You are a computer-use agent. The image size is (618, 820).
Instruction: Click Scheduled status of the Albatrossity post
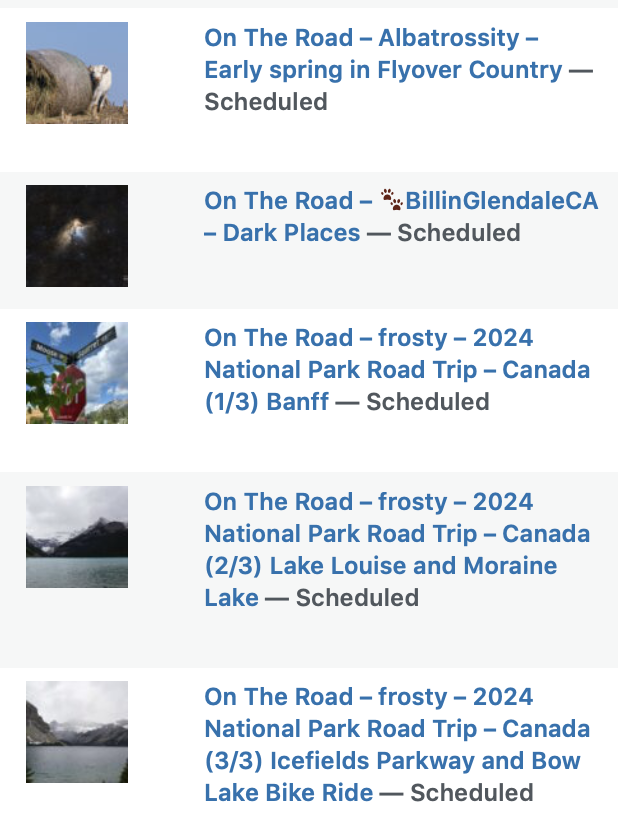click(x=266, y=102)
